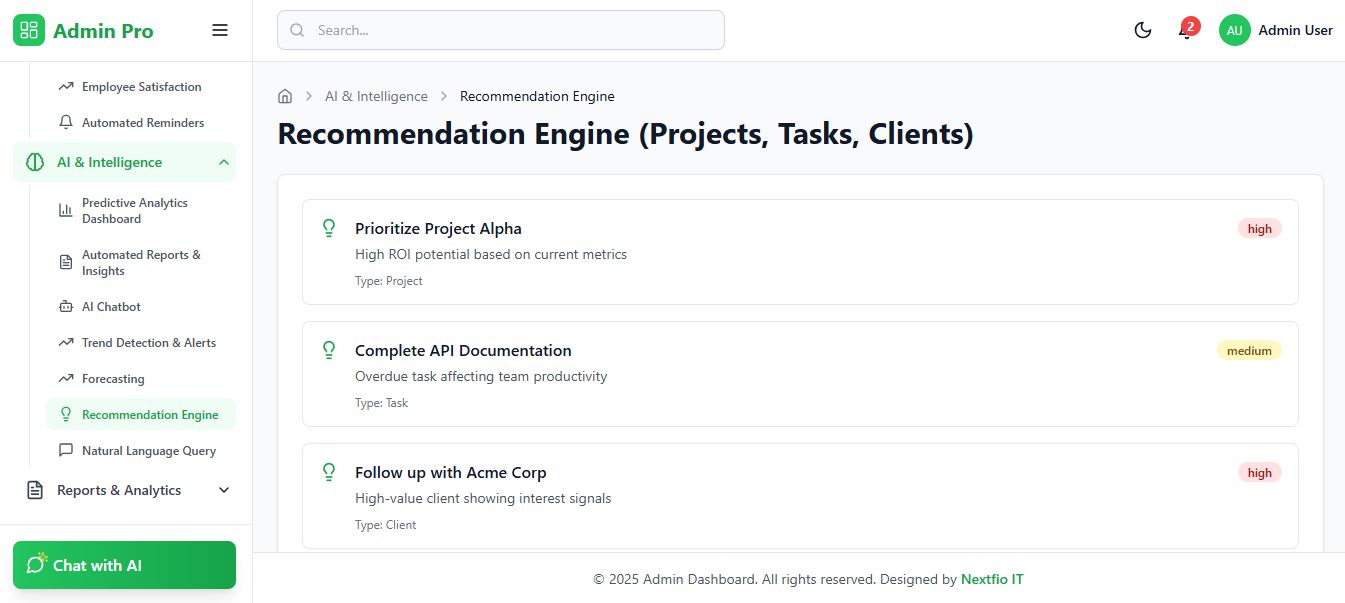This screenshot has height=603, width=1345.
Task: Click lightbulb icon beside Prioritize Project Alpha
Action: [x=328, y=228]
